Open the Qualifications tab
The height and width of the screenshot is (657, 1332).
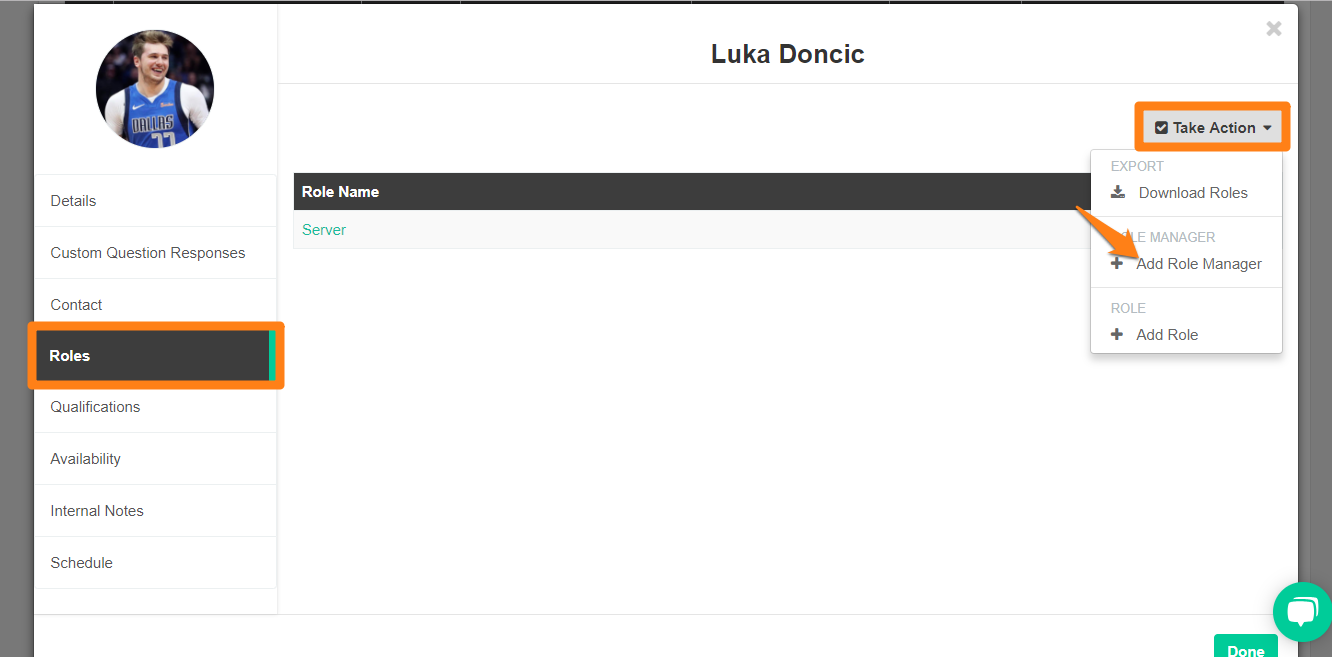(x=155, y=406)
